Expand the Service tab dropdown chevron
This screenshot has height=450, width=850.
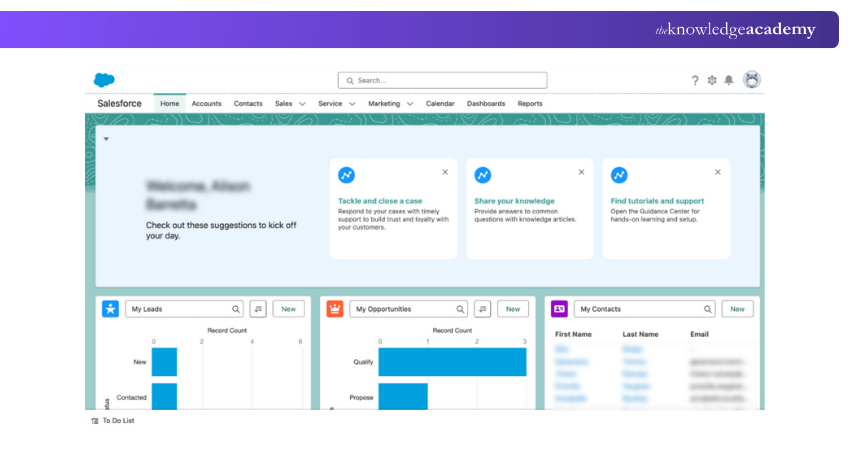pos(352,104)
